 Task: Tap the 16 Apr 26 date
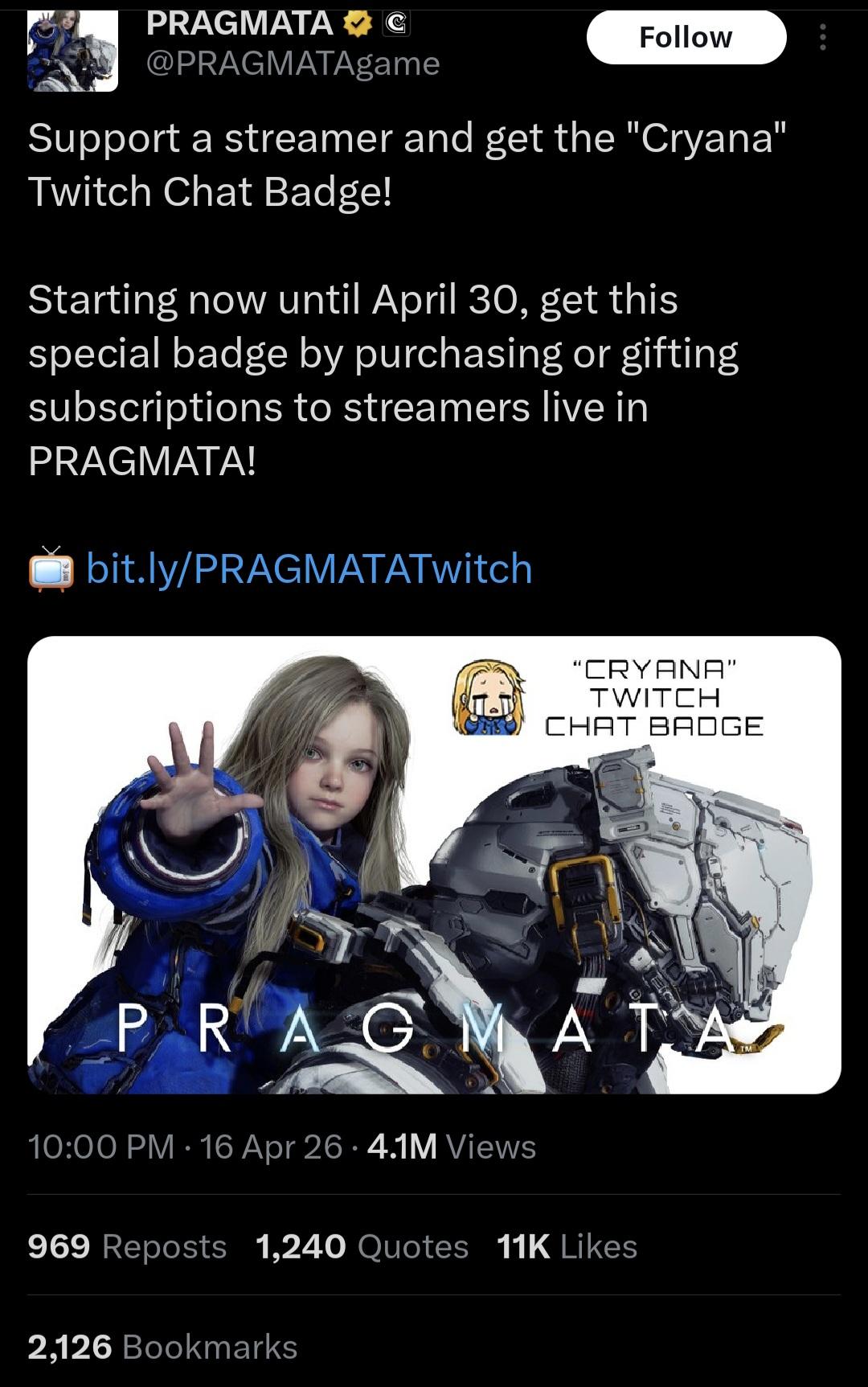coord(272,1147)
